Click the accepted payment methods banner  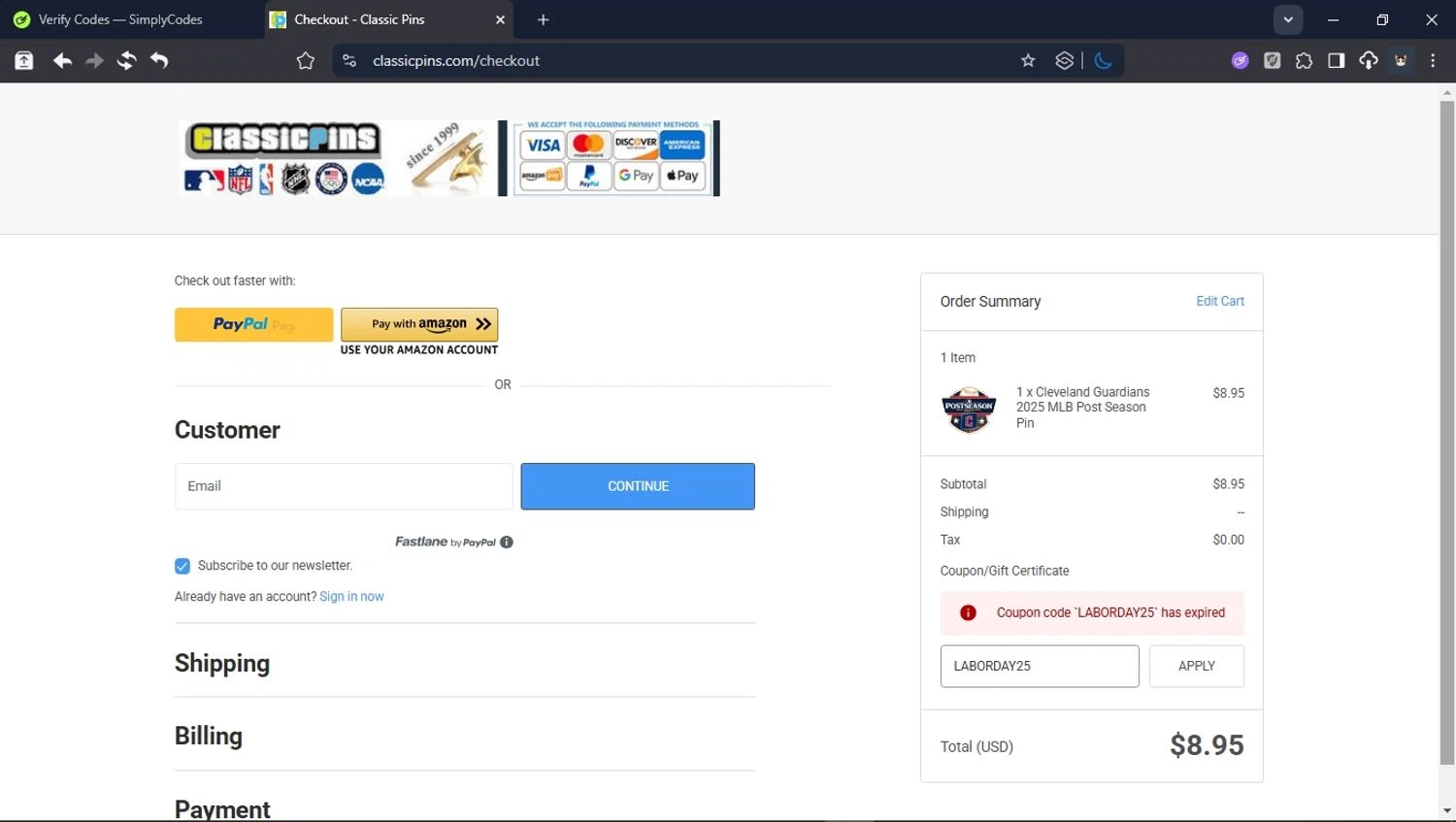click(x=613, y=158)
